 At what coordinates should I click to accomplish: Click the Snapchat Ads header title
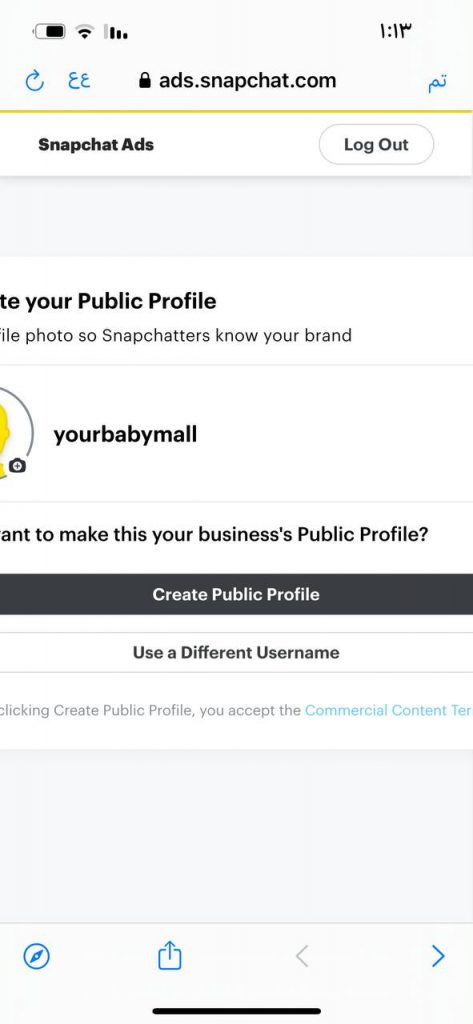click(x=96, y=144)
